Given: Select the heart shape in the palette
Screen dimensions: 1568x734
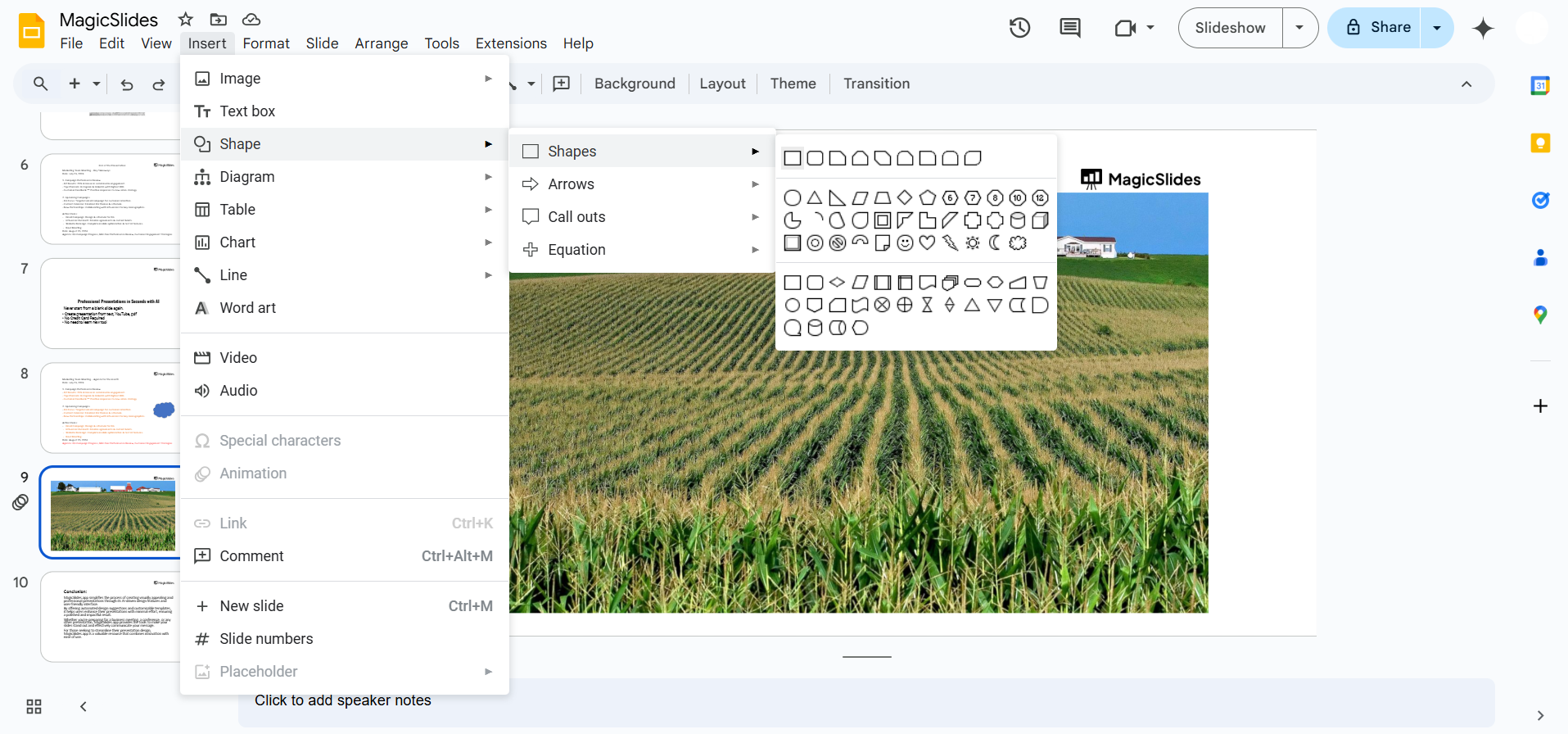Looking at the screenshot, I should coord(927,242).
